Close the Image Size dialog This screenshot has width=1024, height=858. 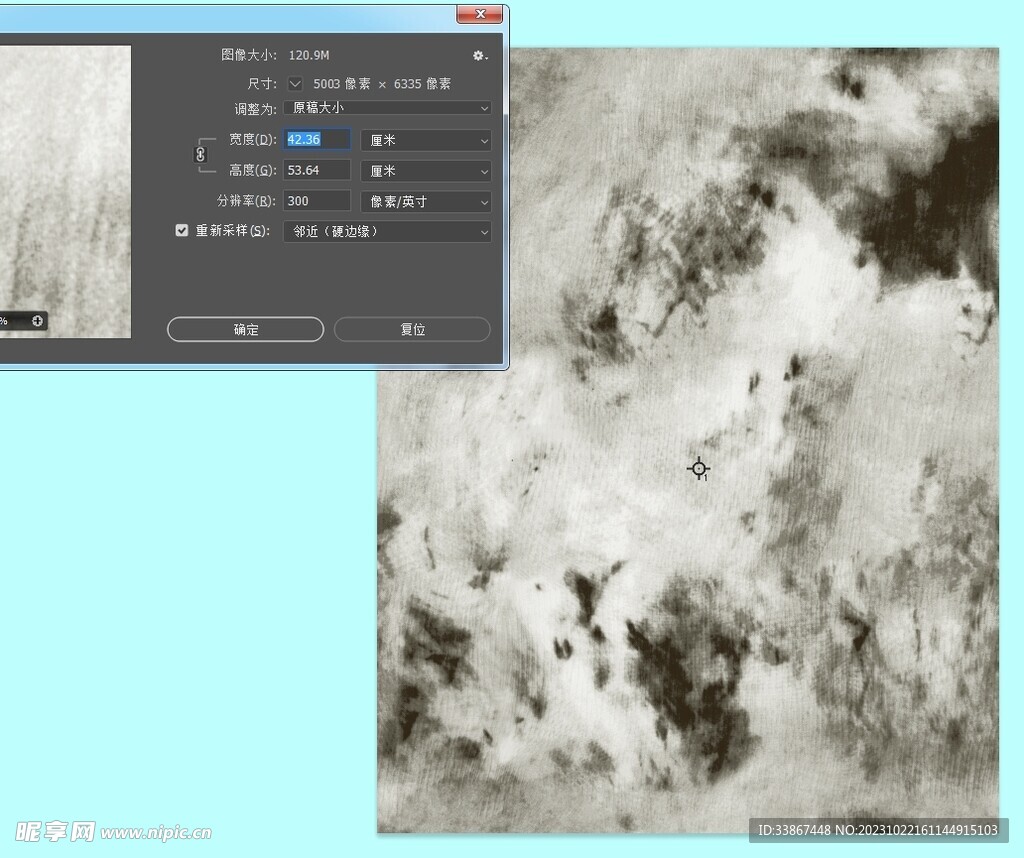(479, 14)
